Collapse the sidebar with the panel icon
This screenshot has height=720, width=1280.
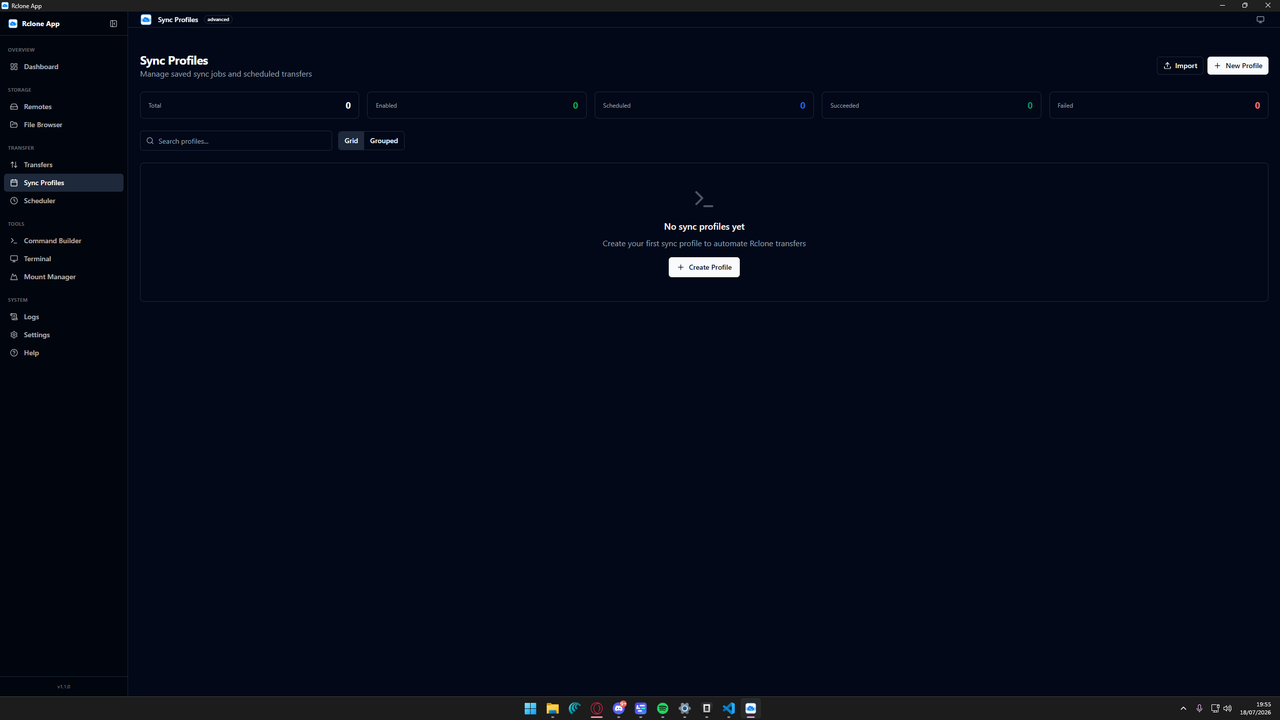[x=113, y=24]
